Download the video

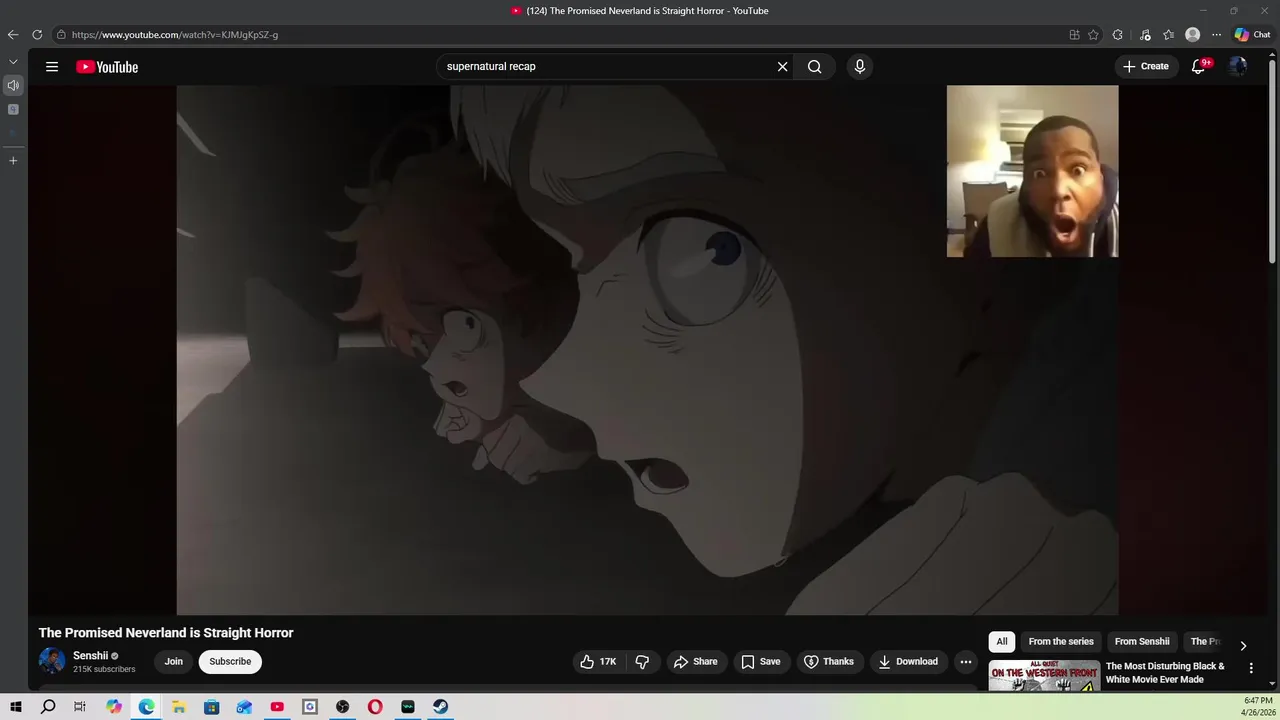908,662
